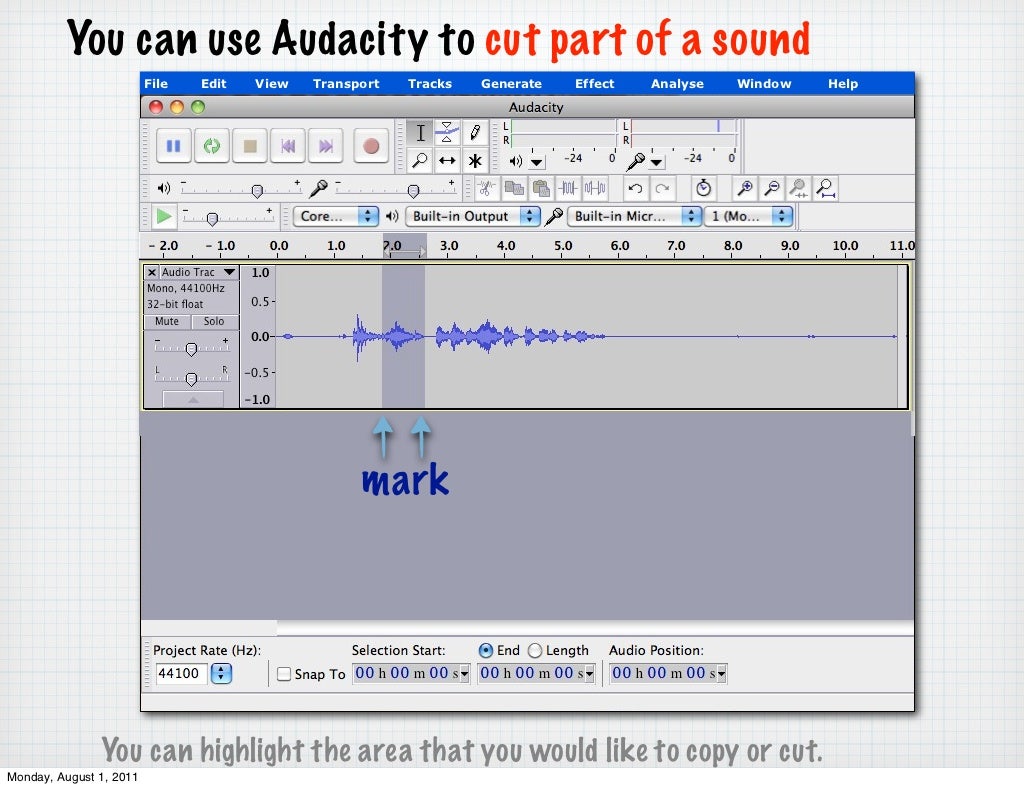Open the Generate menu
This screenshot has height=788, width=1024.
click(x=511, y=84)
